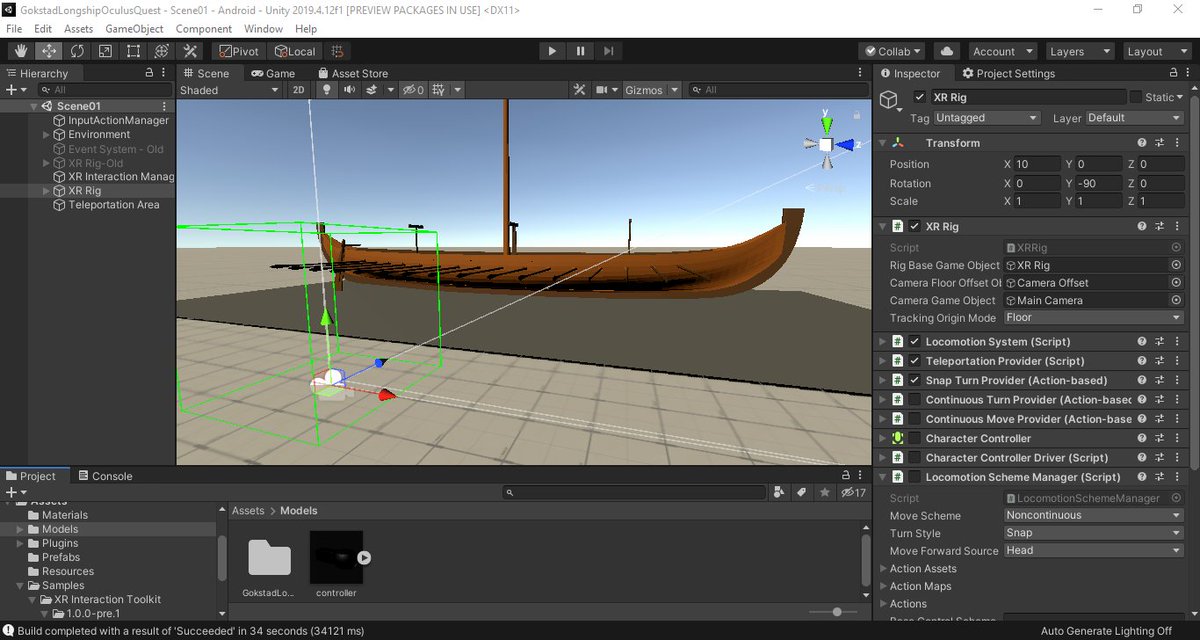This screenshot has height=640, width=1200.
Task: Open the Collab dropdown
Action: click(894, 51)
